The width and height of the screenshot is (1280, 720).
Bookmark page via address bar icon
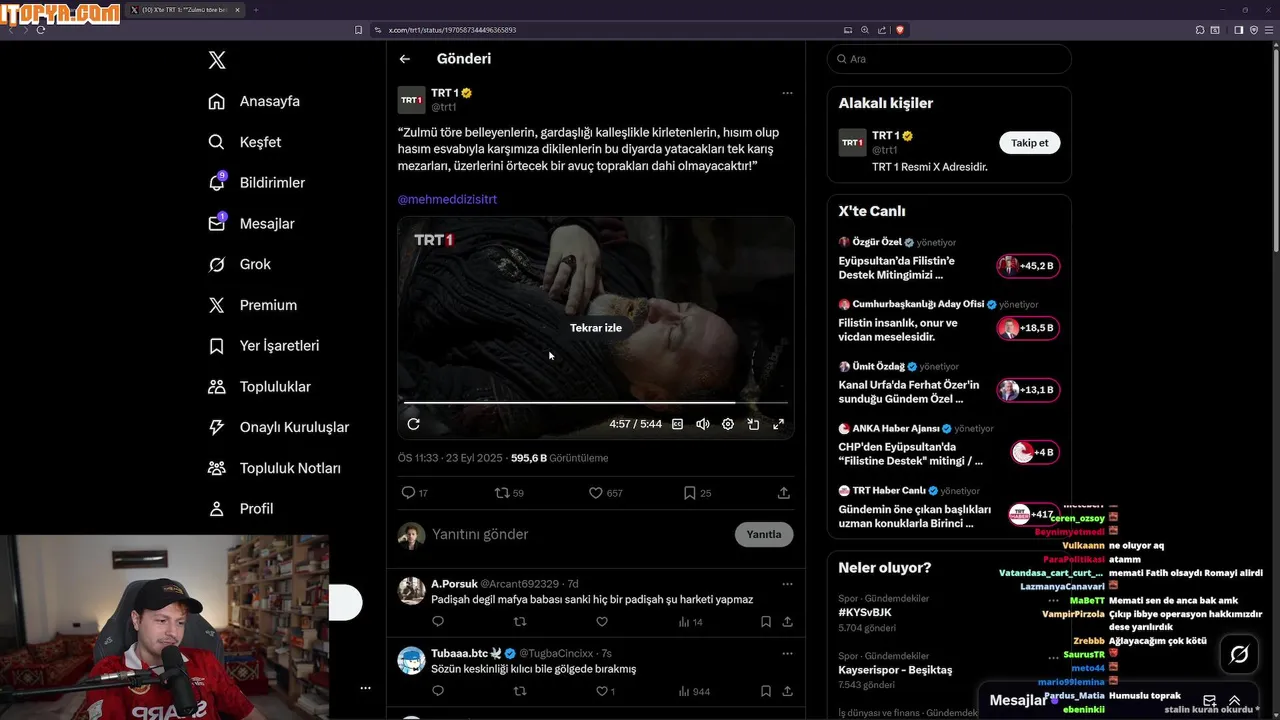(x=359, y=30)
